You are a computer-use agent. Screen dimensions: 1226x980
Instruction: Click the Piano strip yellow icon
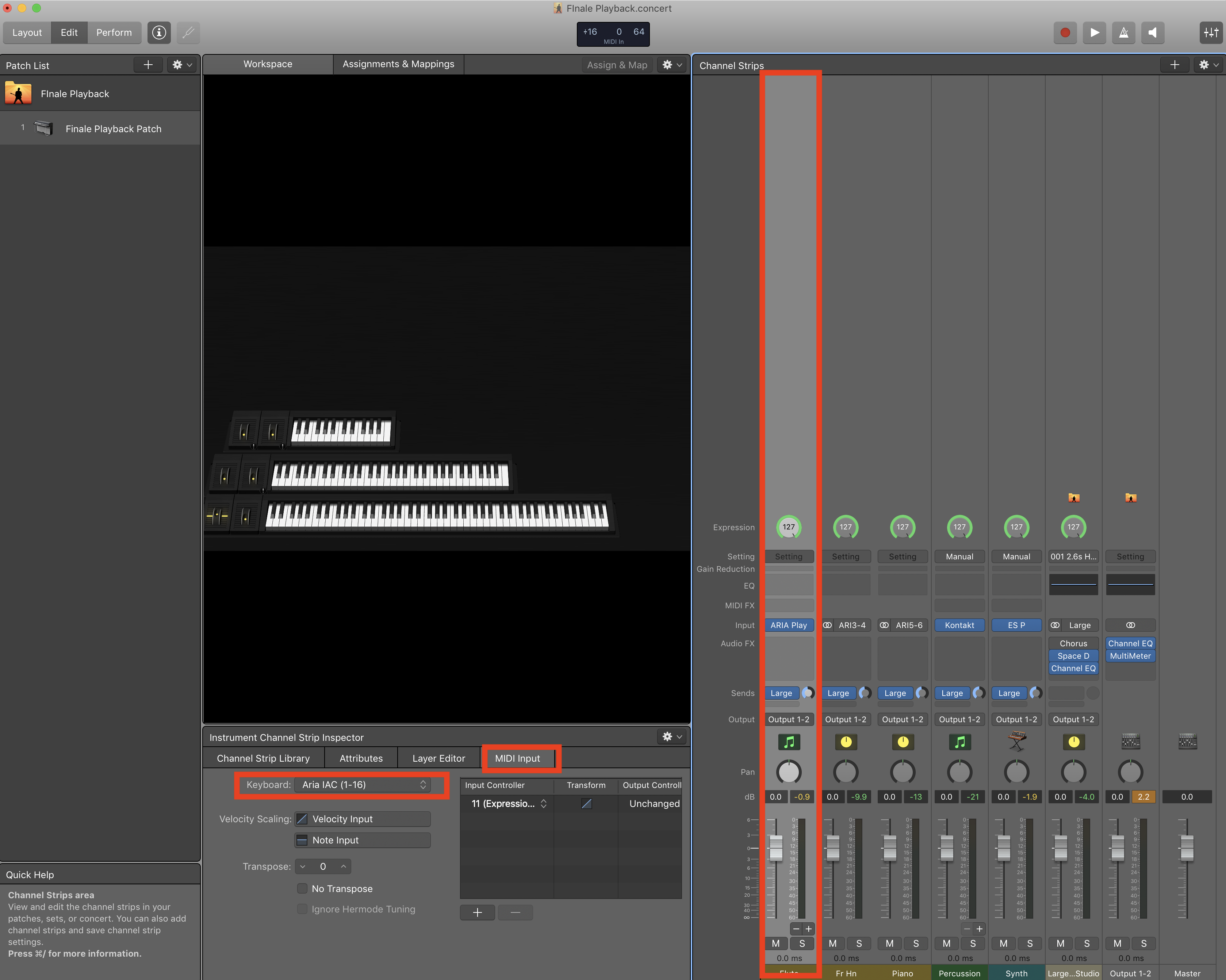pyautogui.click(x=903, y=742)
